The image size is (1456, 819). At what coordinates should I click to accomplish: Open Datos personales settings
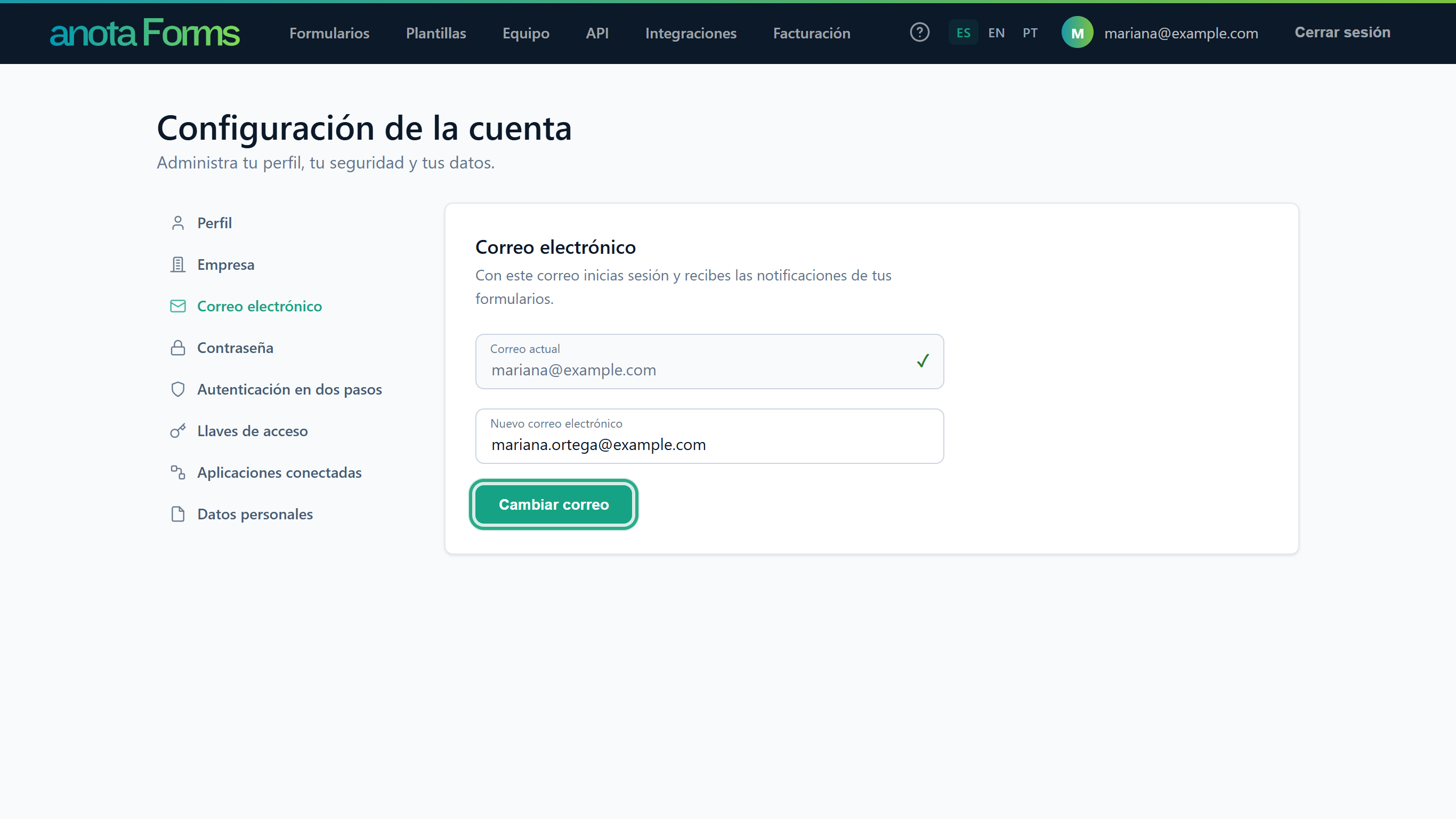tap(255, 514)
